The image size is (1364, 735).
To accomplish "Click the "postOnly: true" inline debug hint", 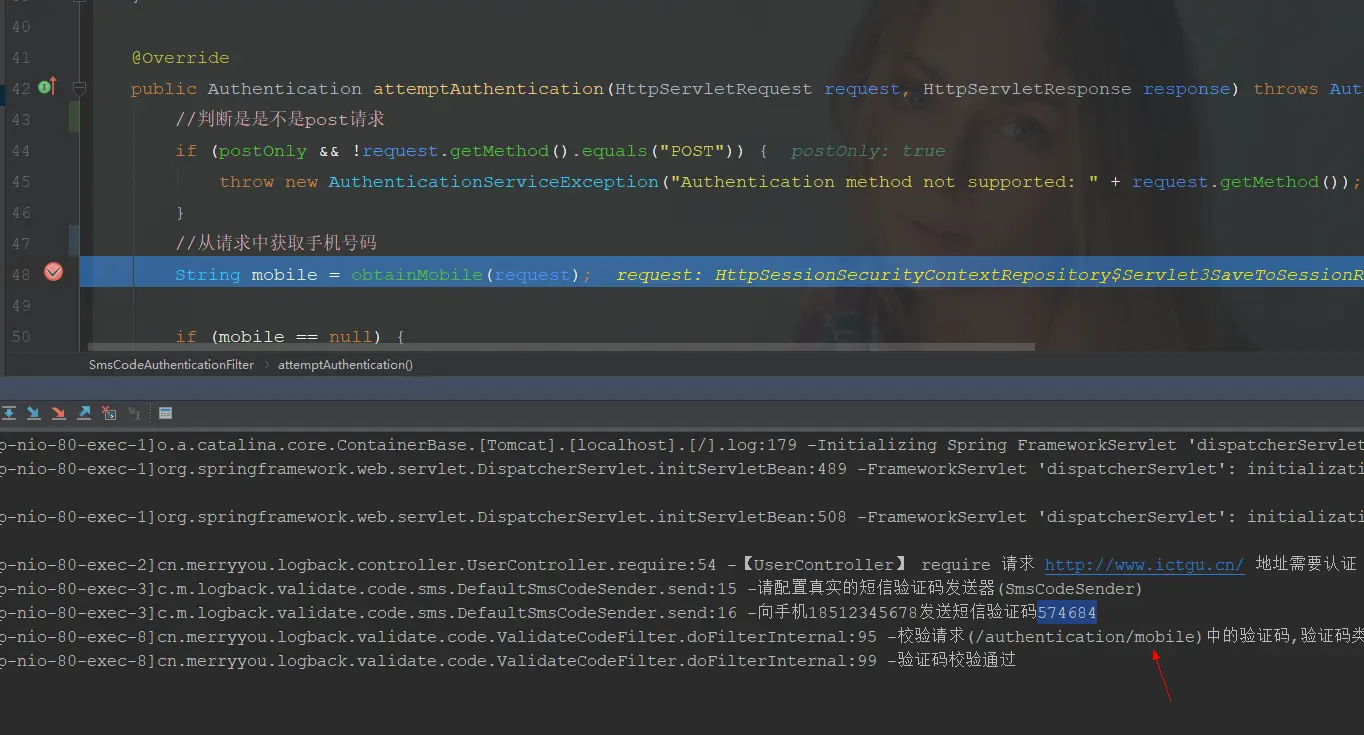I will (x=868, y=151).
